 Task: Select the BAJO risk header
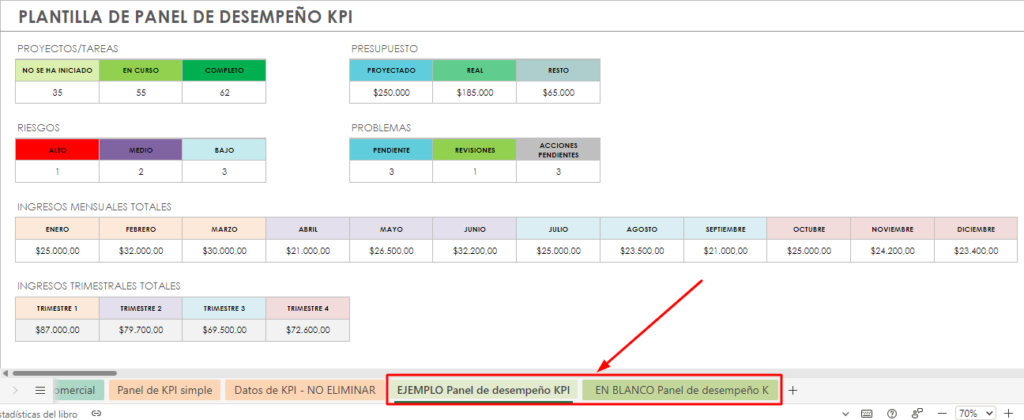click(224, 150)
